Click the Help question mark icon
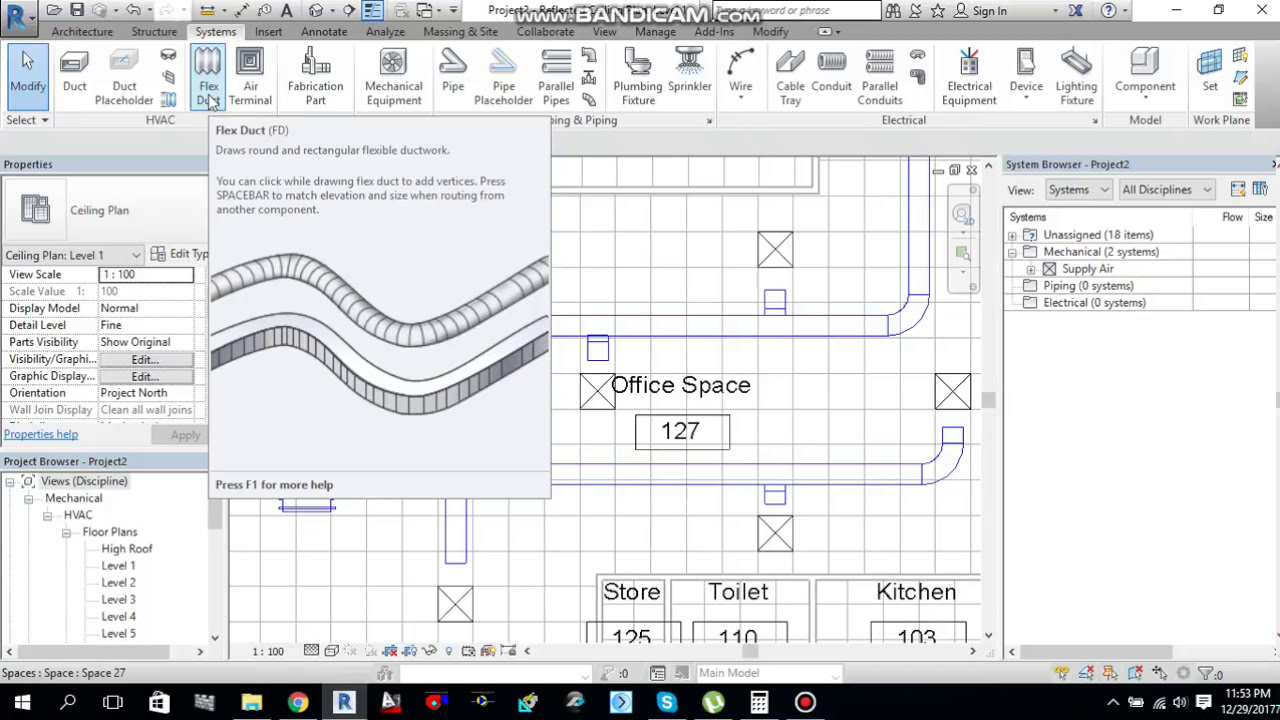Viewport: 1280px width, 720px height. pos(1108,10)
